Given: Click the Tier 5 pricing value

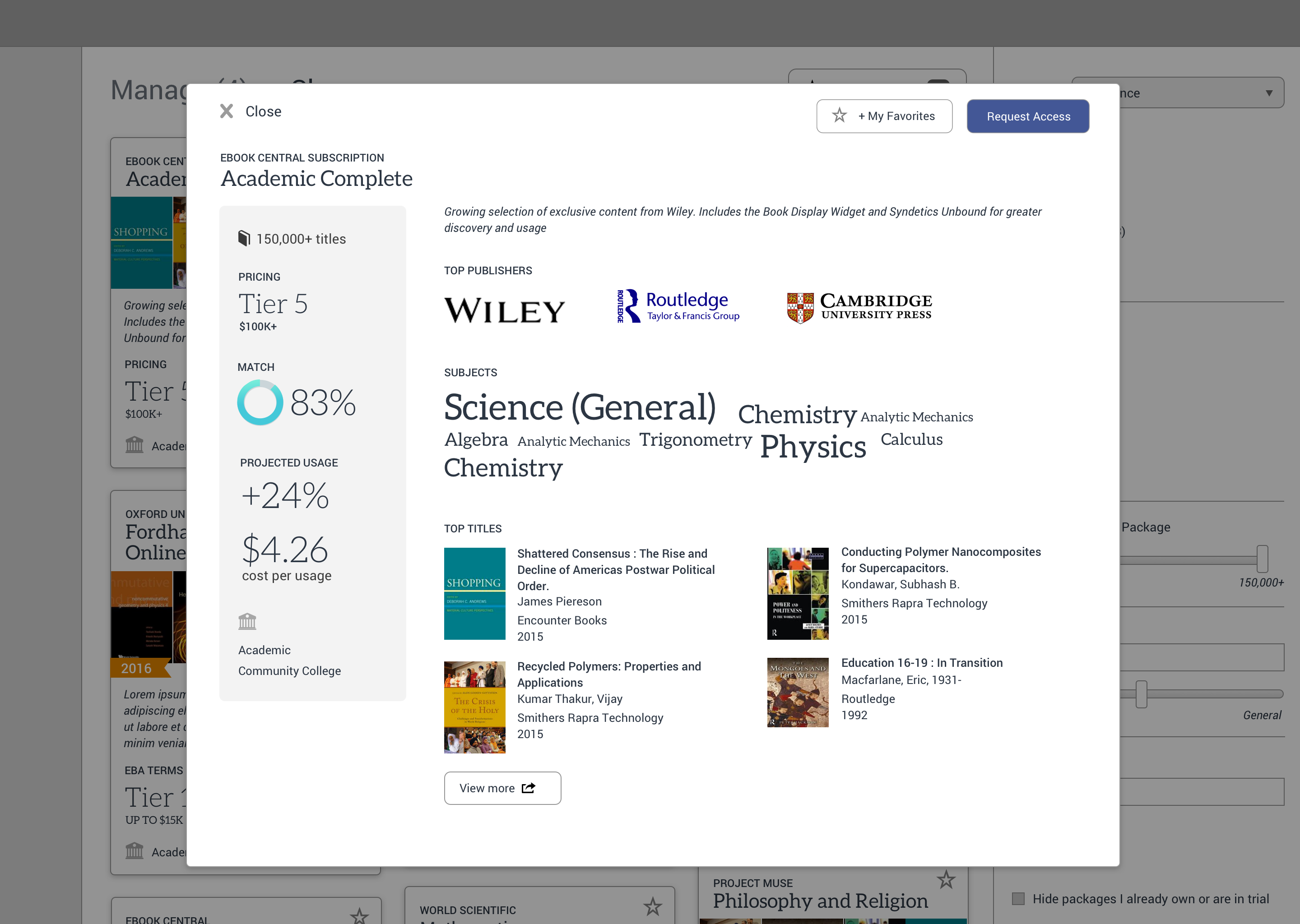Looking at the screenshot, I should [x=273, y=304].
